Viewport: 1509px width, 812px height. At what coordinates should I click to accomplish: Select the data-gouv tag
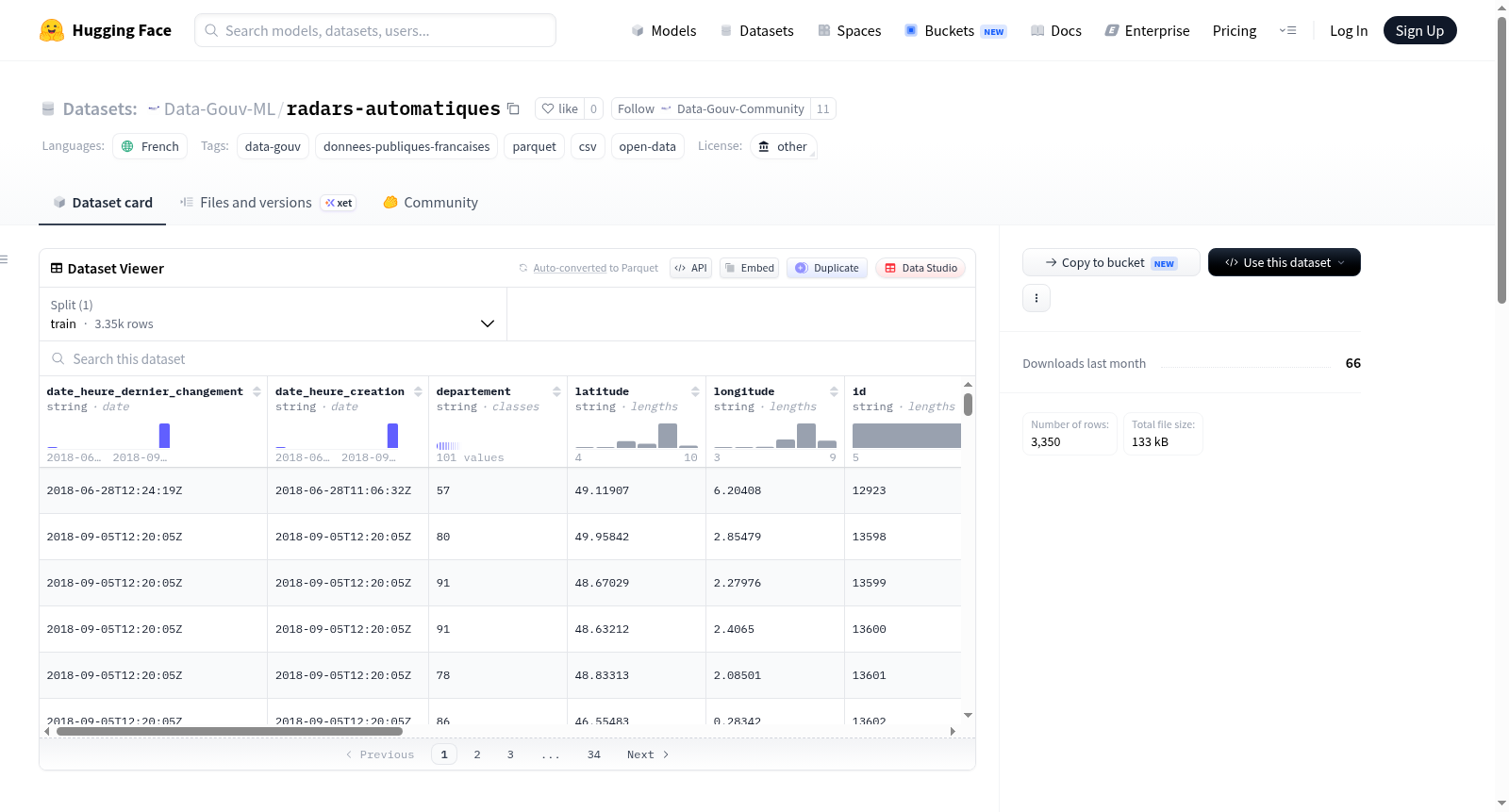[x=273, y=146]
